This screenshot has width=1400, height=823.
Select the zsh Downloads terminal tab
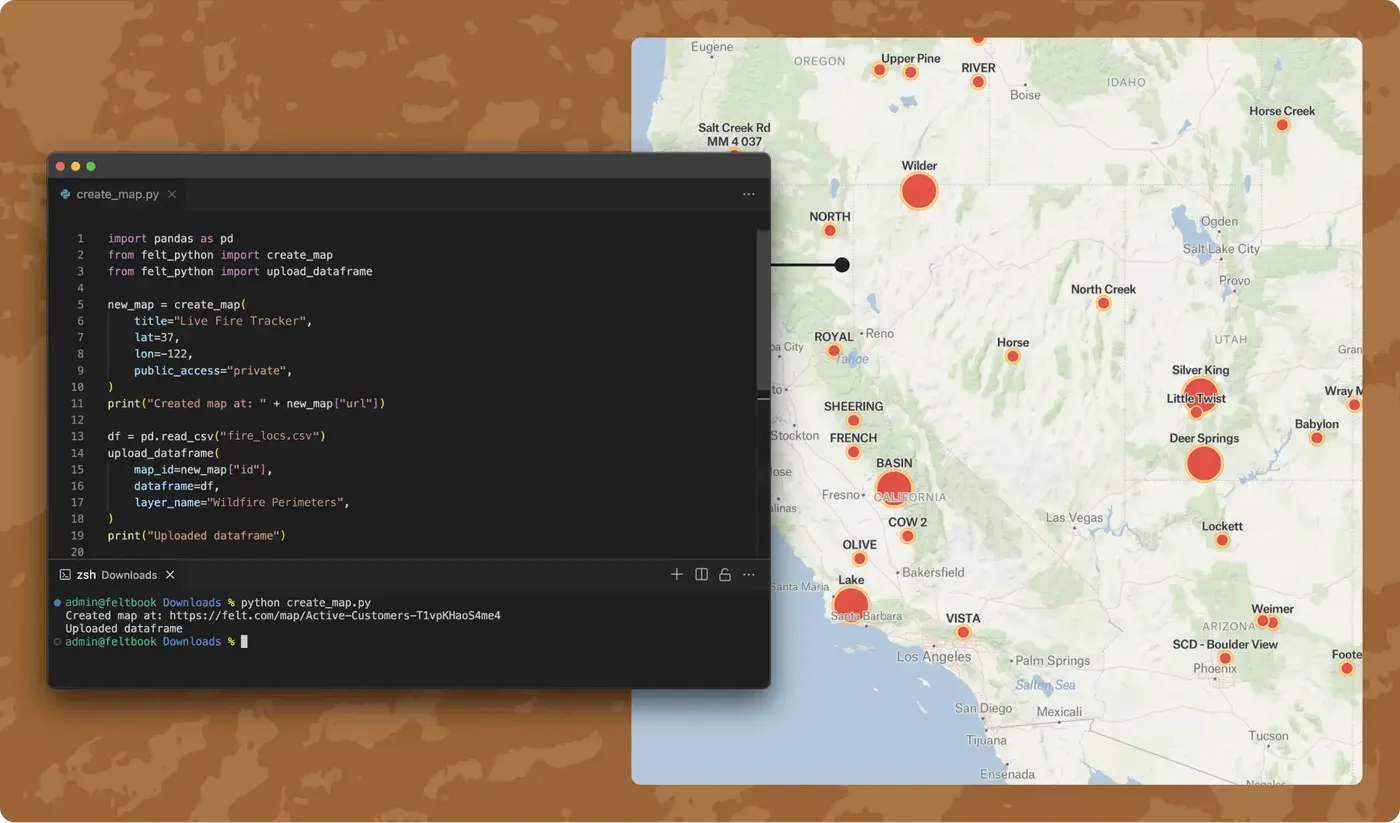click(x=116, y=575)
